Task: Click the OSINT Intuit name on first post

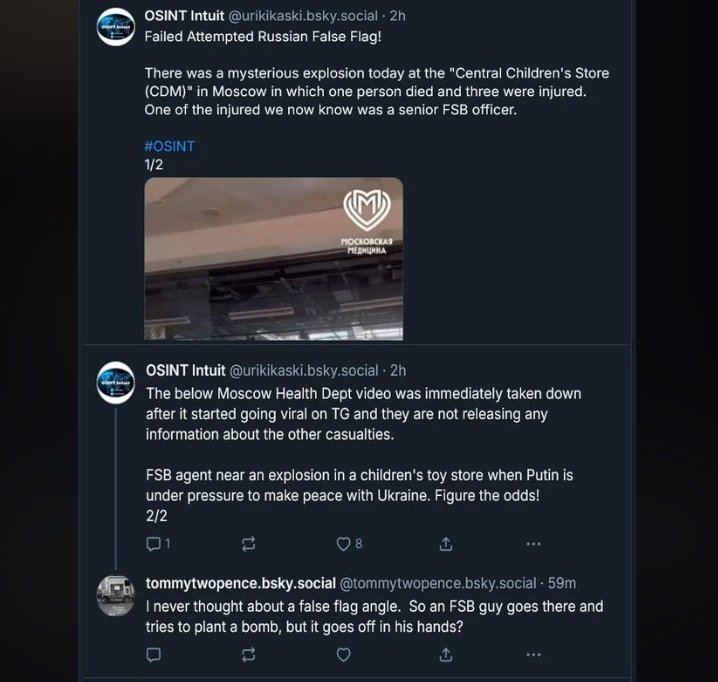Action: (x=185, y=15)
